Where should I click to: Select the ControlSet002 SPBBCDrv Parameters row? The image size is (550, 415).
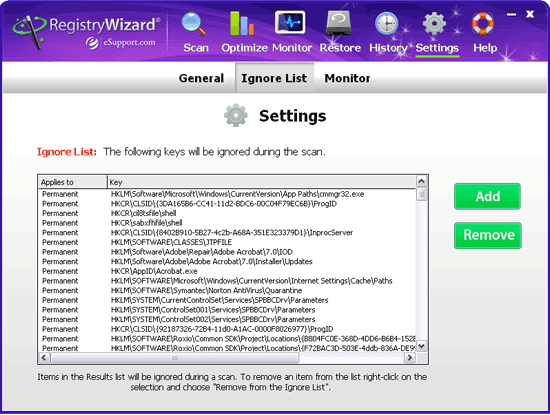(x=227, y=319)
